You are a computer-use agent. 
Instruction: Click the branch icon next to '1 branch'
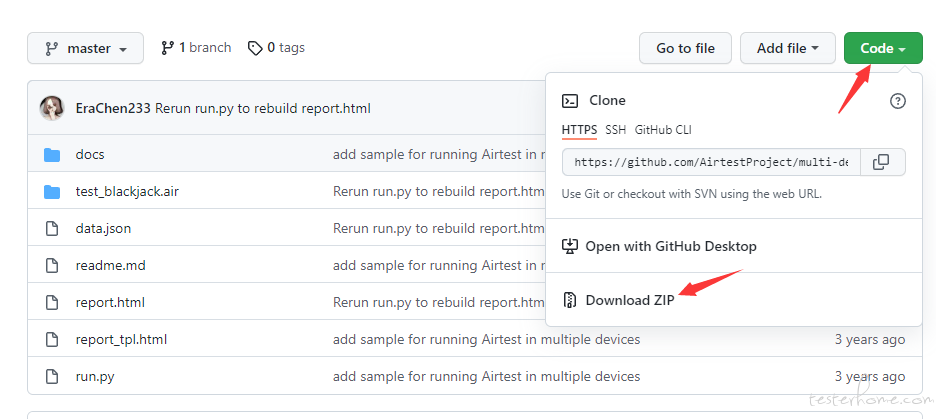pos(167,48)
